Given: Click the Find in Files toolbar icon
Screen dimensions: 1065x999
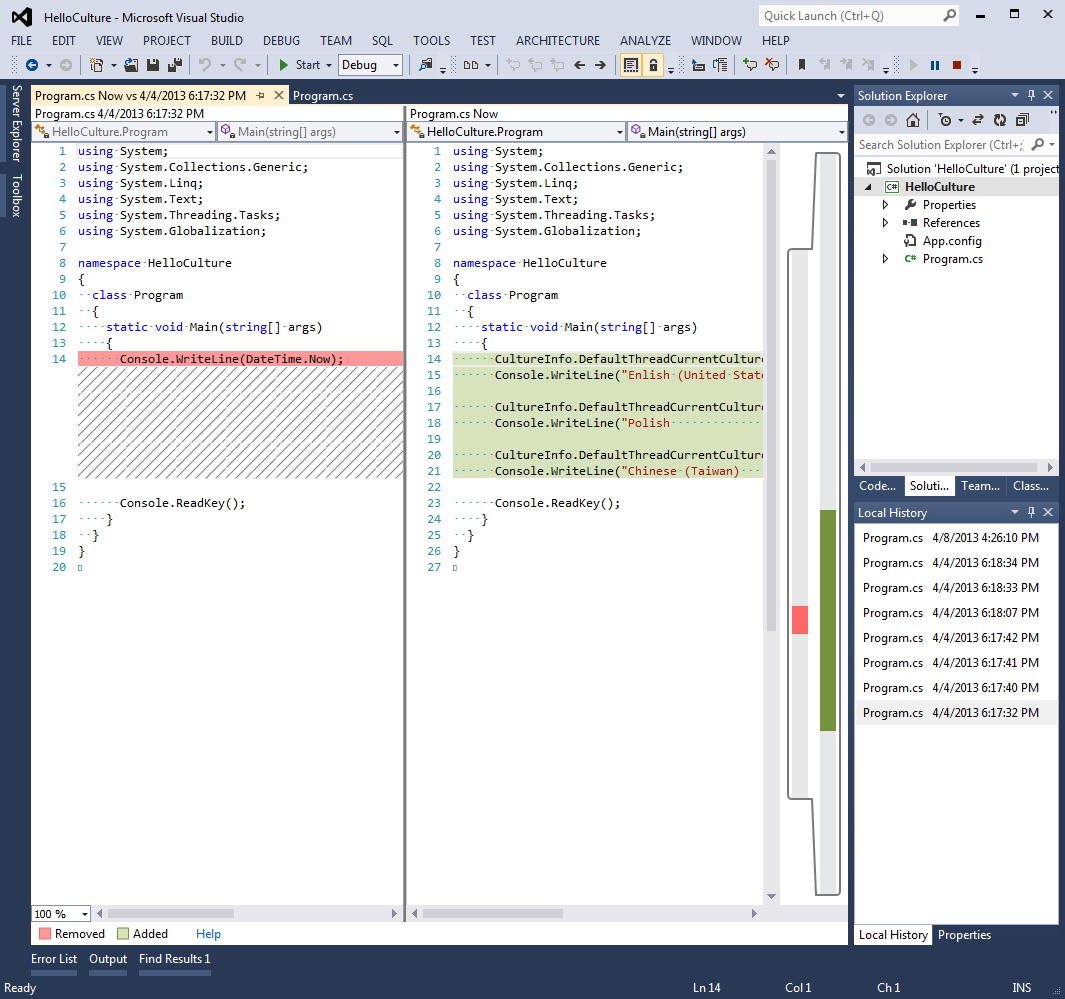Looking at the screenshot, I should [x=425, y=65].
